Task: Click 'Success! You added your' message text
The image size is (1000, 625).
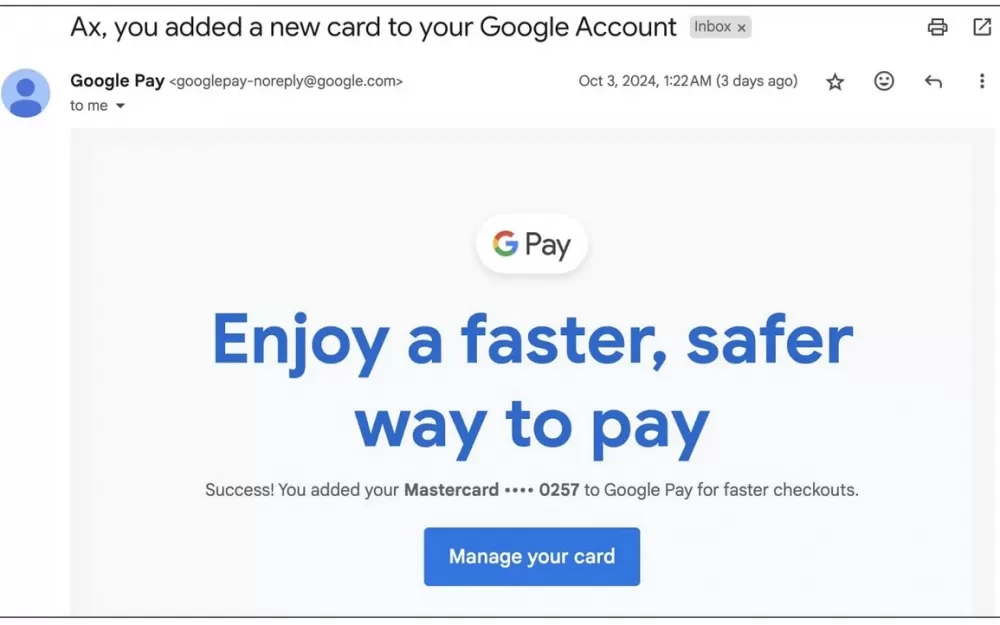Action: click(x=302, y=490)
